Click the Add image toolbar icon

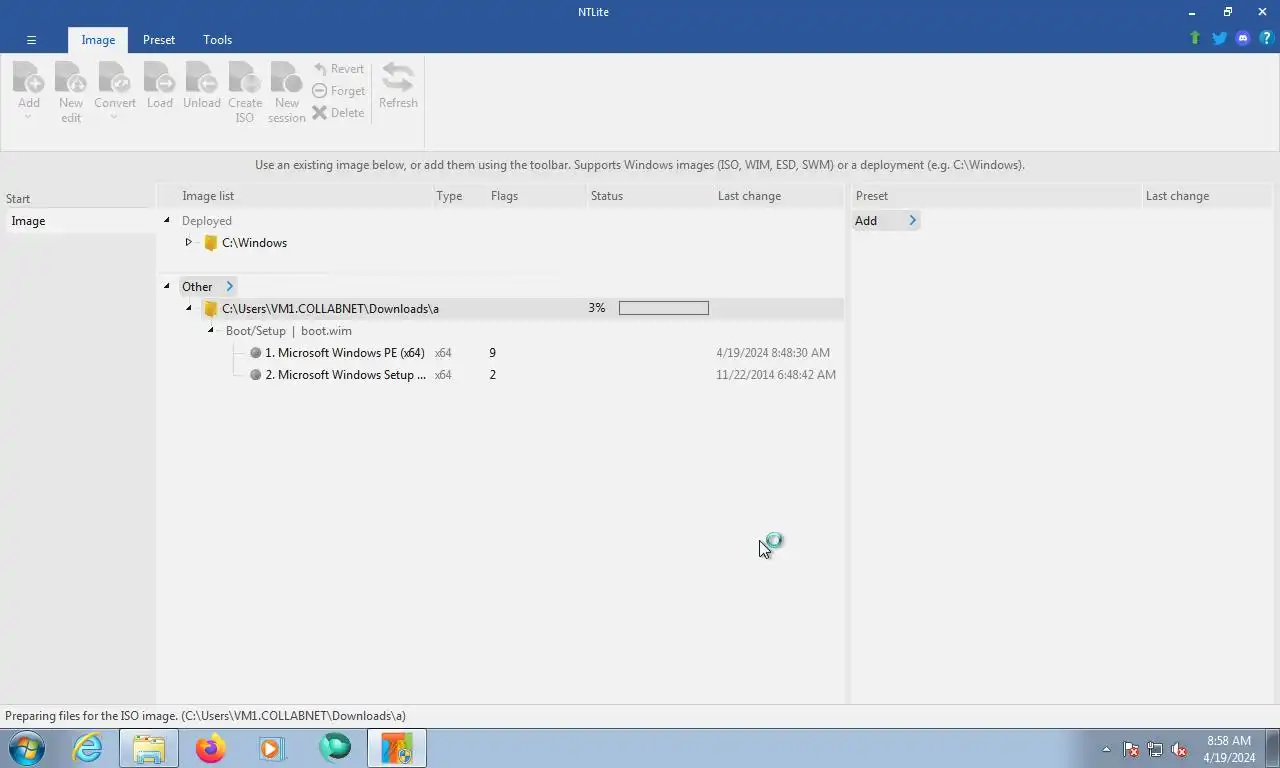[28, 78]
